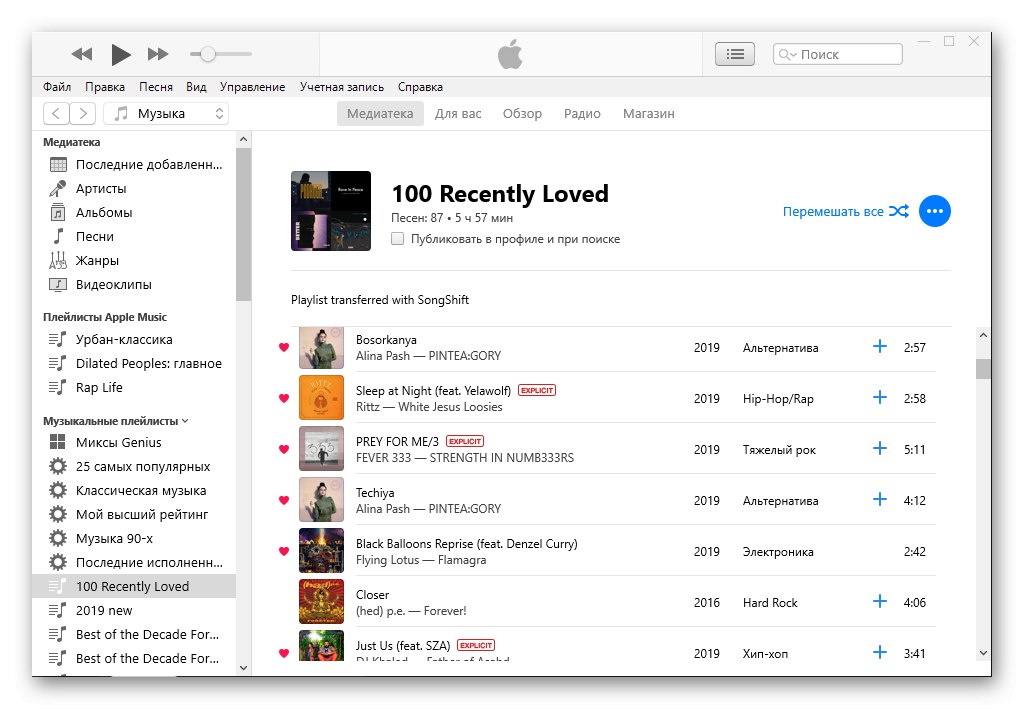The image size is (1024, 709).
Task: Go forward with the right arrow button
Action: [83, 114]
